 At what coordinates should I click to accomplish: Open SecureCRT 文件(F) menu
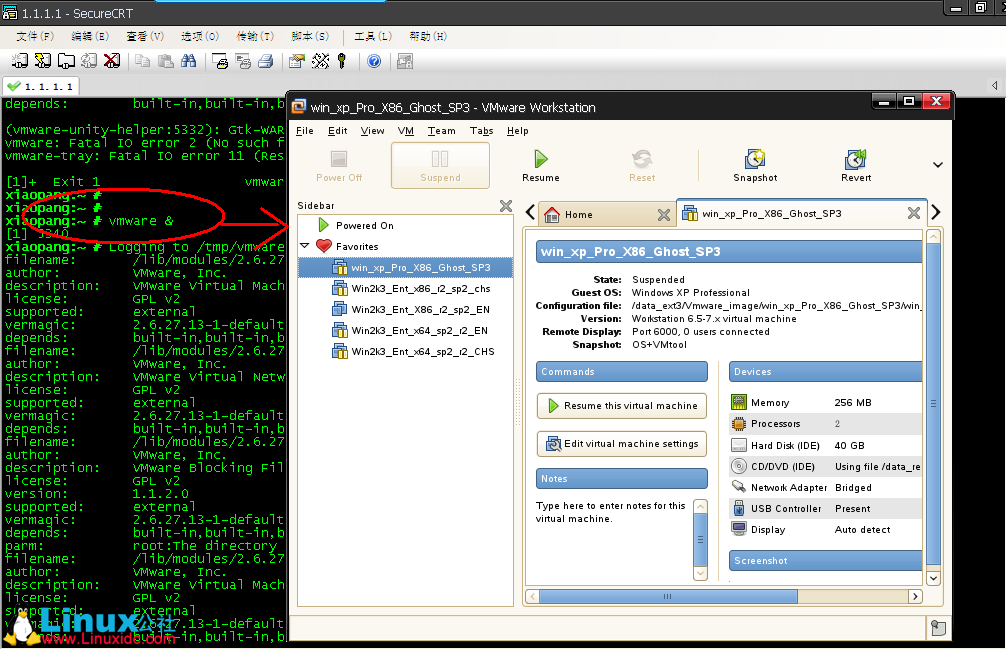[x=35, y=36]
